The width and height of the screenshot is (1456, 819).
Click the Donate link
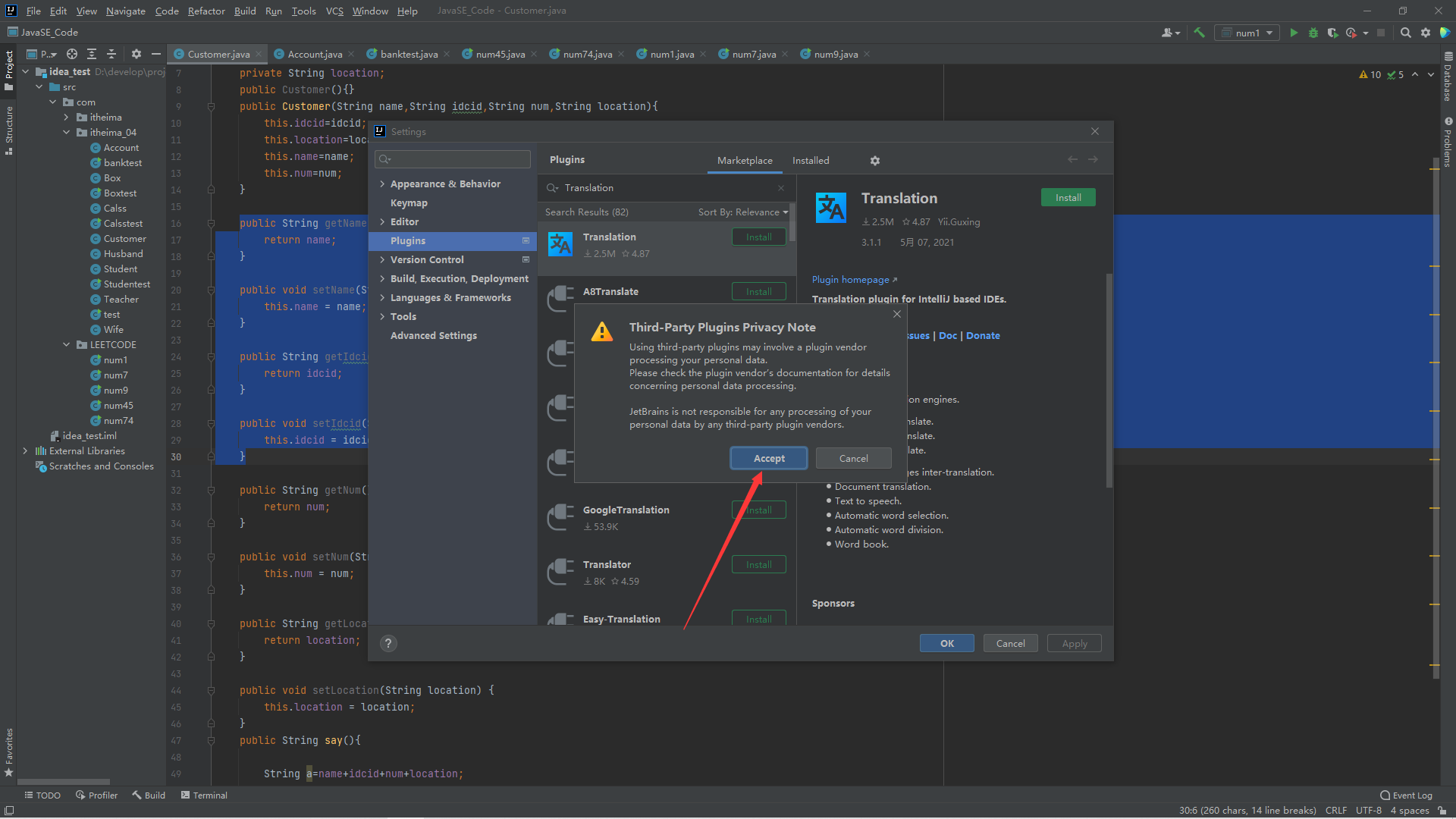[983, 335]
